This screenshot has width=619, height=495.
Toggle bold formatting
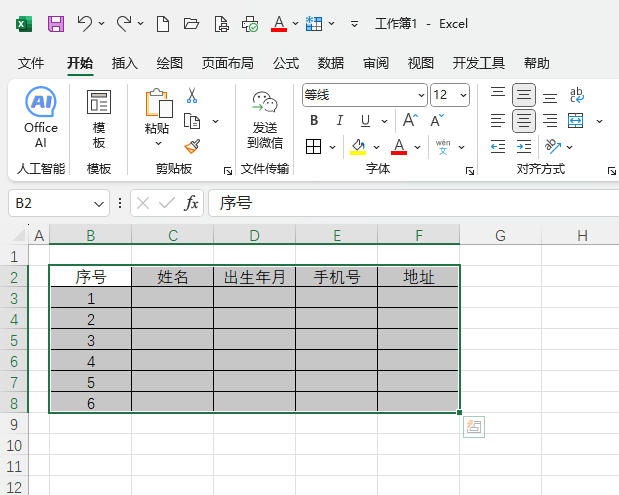click(314, 120)
